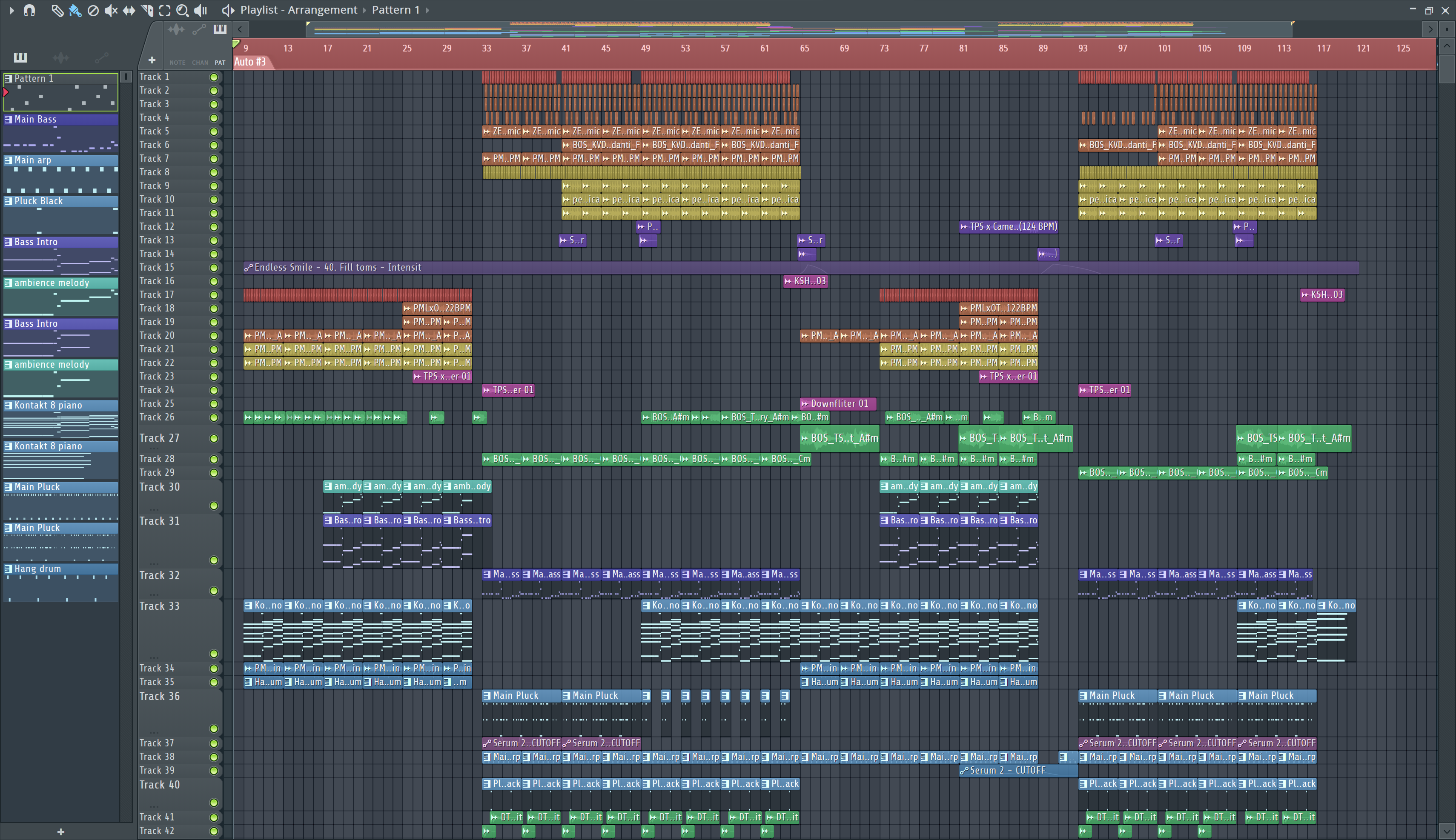This screenshot has width=1456, height=840.
Task: Select the Paint brush tool
Action: pos(75,10)
